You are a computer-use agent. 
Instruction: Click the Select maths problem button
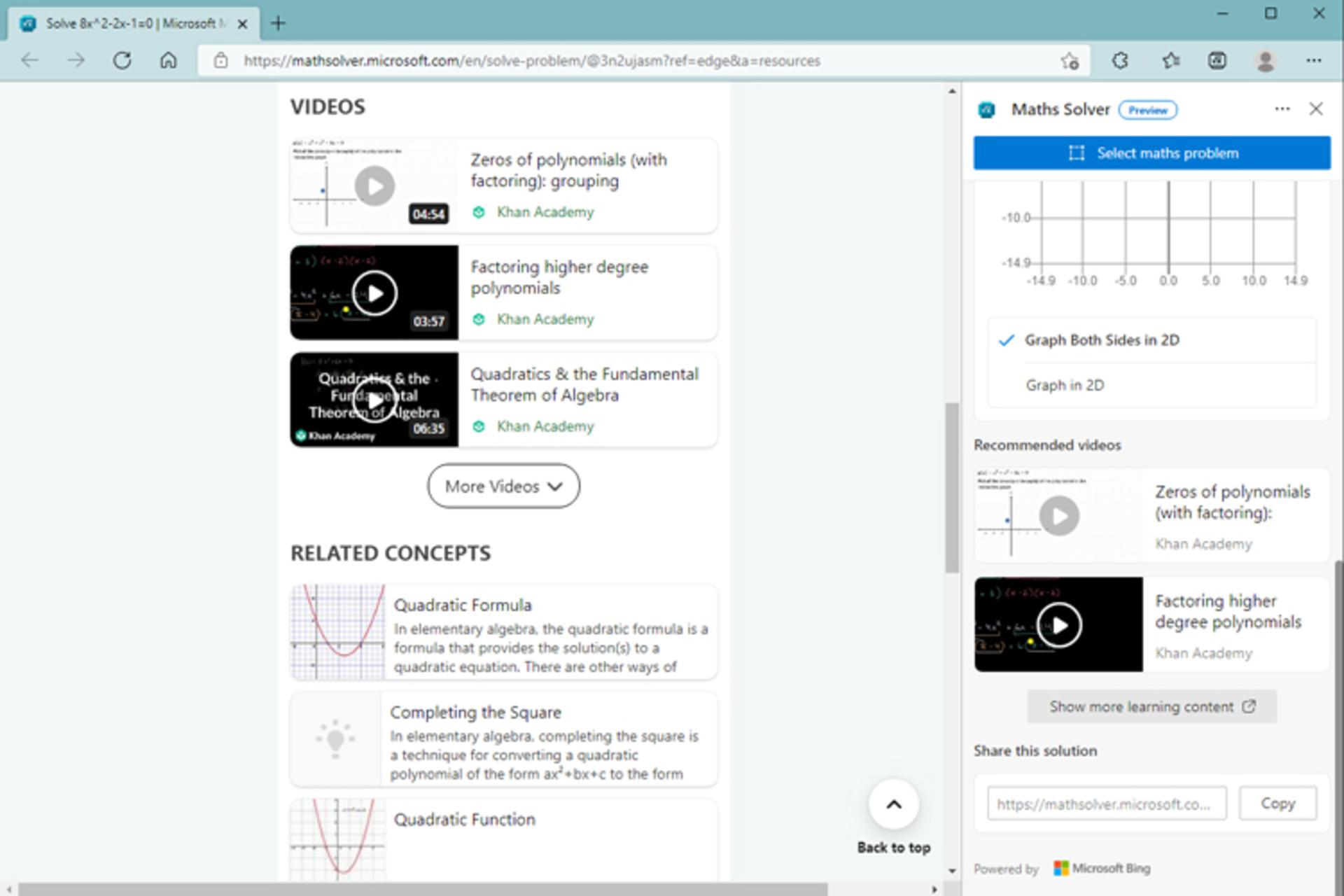click(1151, 153)
